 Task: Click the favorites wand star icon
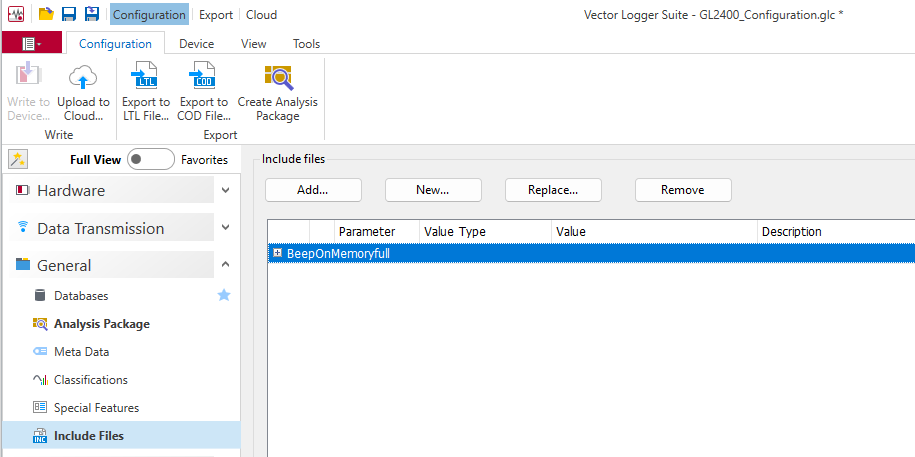point(18,159)
